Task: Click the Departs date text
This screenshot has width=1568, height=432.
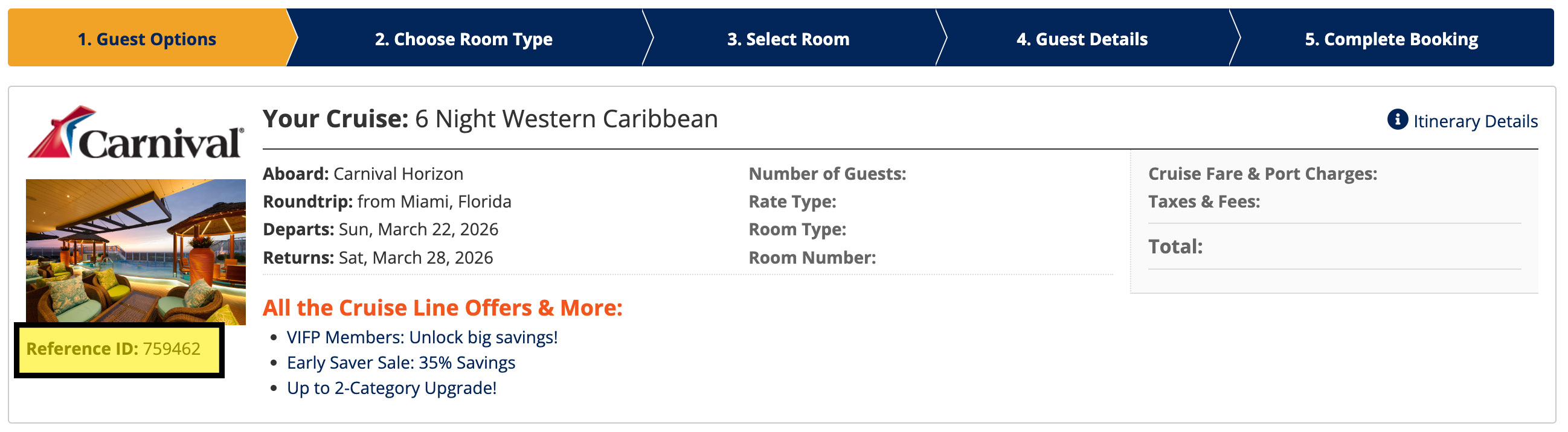Action: pyautogui.click(x=417, y=229)
